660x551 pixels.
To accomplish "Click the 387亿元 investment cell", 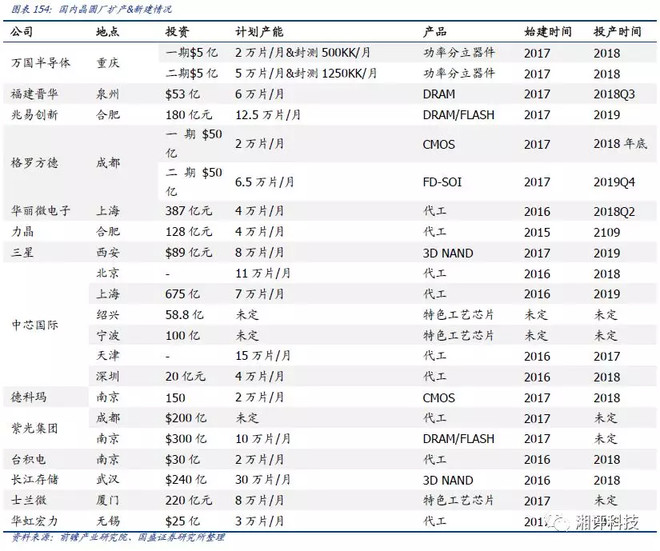I will tap(189, 210).
